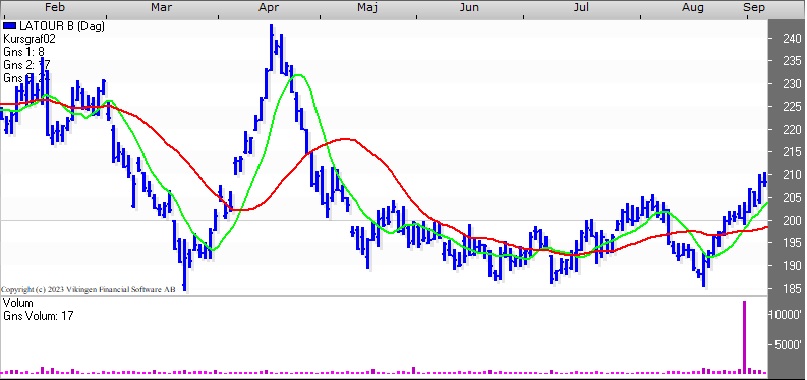The image size is (807, 380).
Task: Click the blue LATOUR B legend icon
Action: (x=9, y=26)
